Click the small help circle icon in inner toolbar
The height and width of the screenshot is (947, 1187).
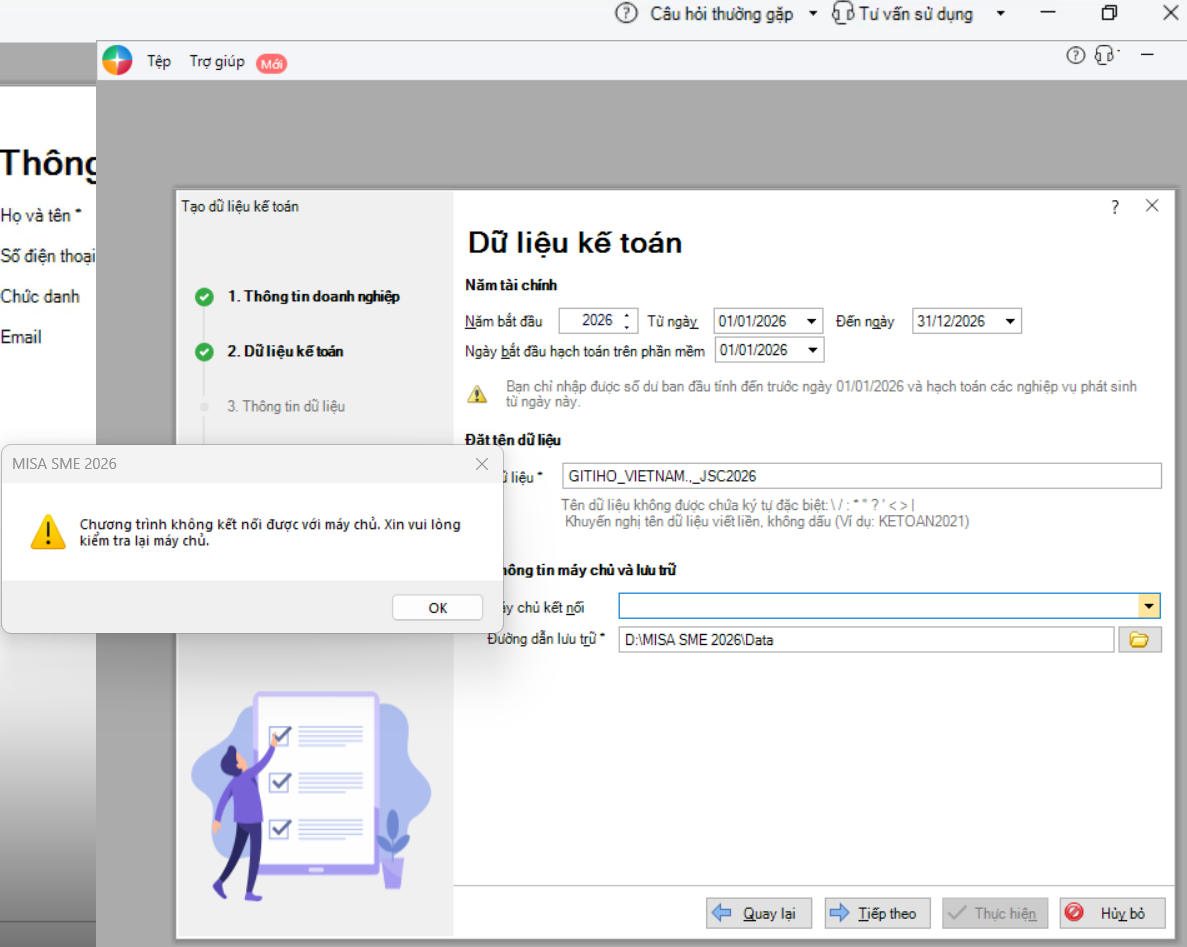pos(1075,55)
